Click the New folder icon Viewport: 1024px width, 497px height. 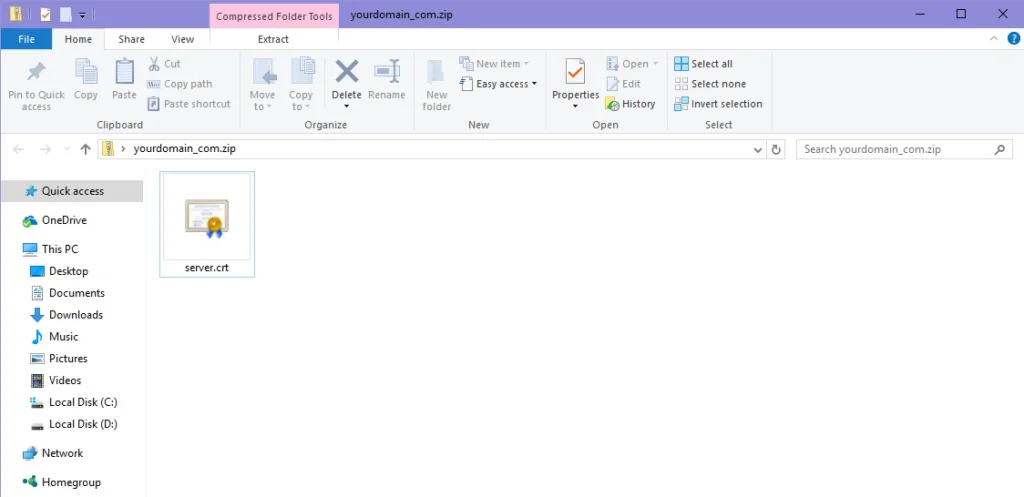coord(437,73)
